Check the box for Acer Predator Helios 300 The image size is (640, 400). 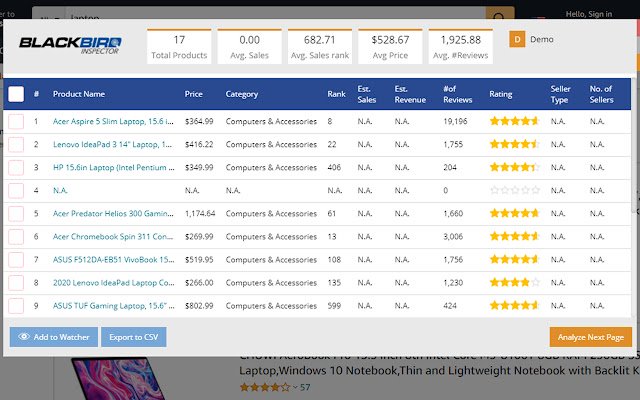click(x=16, y=214)
